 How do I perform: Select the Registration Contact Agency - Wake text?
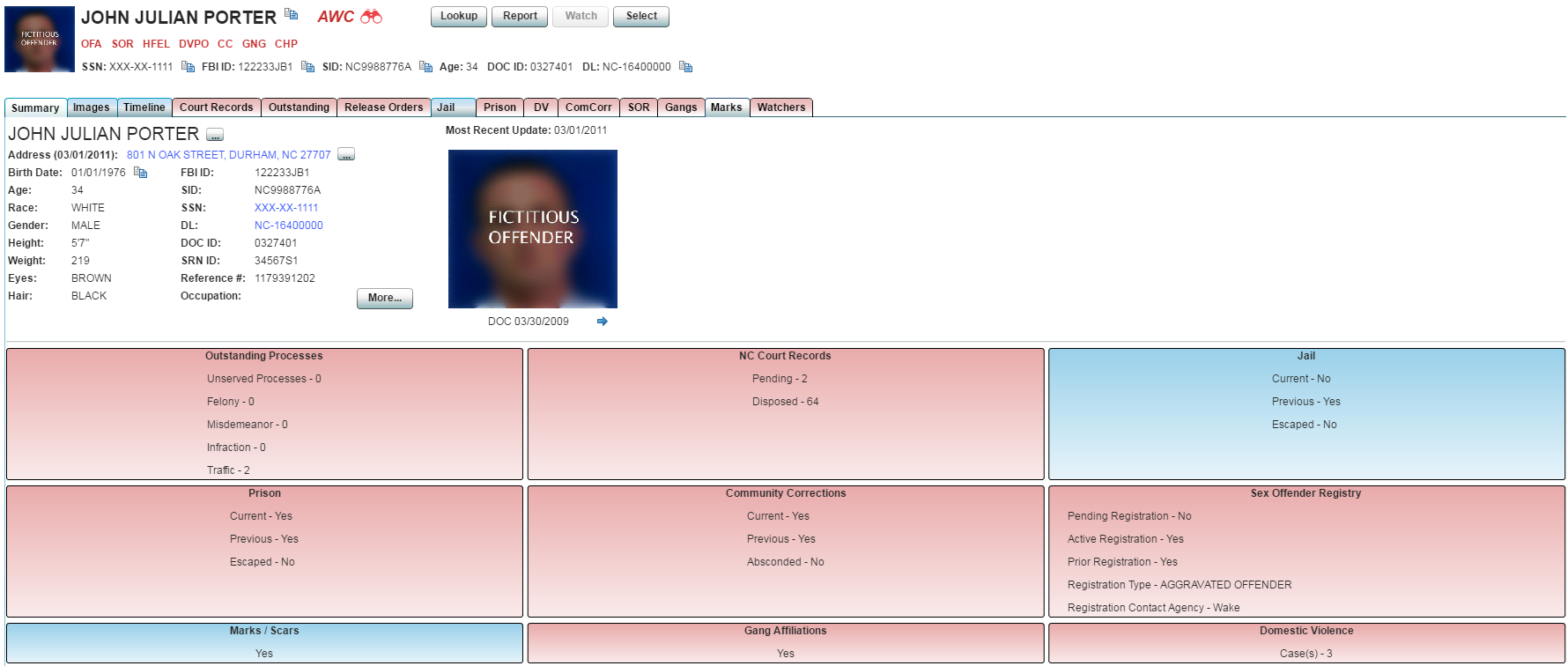(1154, 608)
